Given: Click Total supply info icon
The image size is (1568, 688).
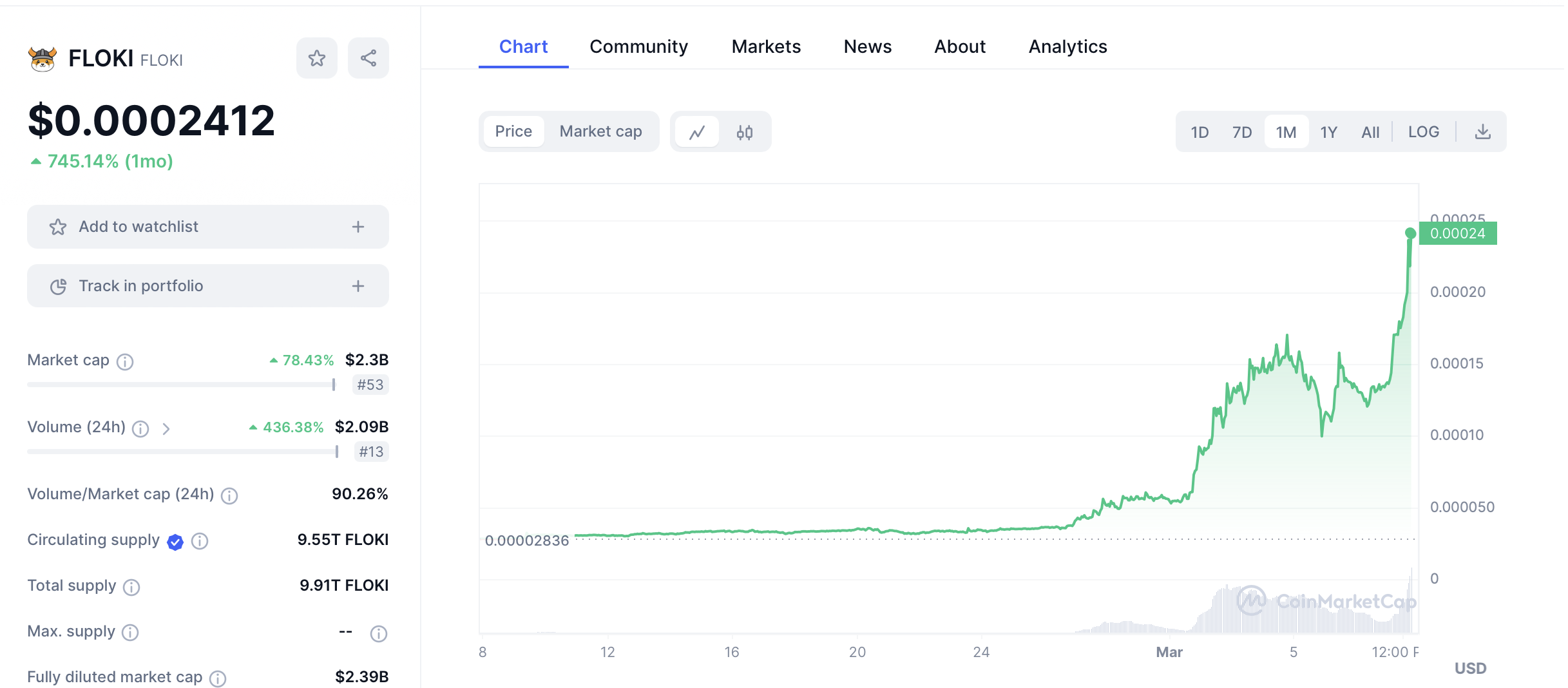Looking at the screenshot, I should (x=131, y=587).
